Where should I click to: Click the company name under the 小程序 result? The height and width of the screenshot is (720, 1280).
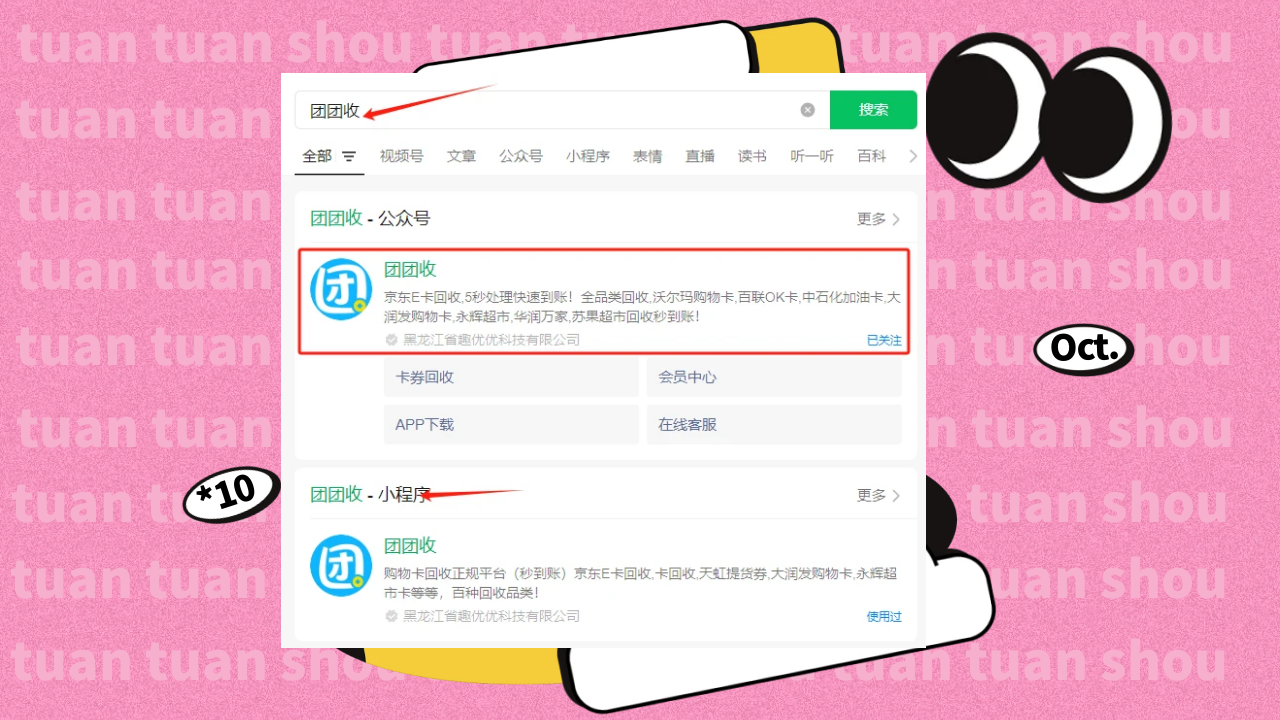(x=491, y=616)
